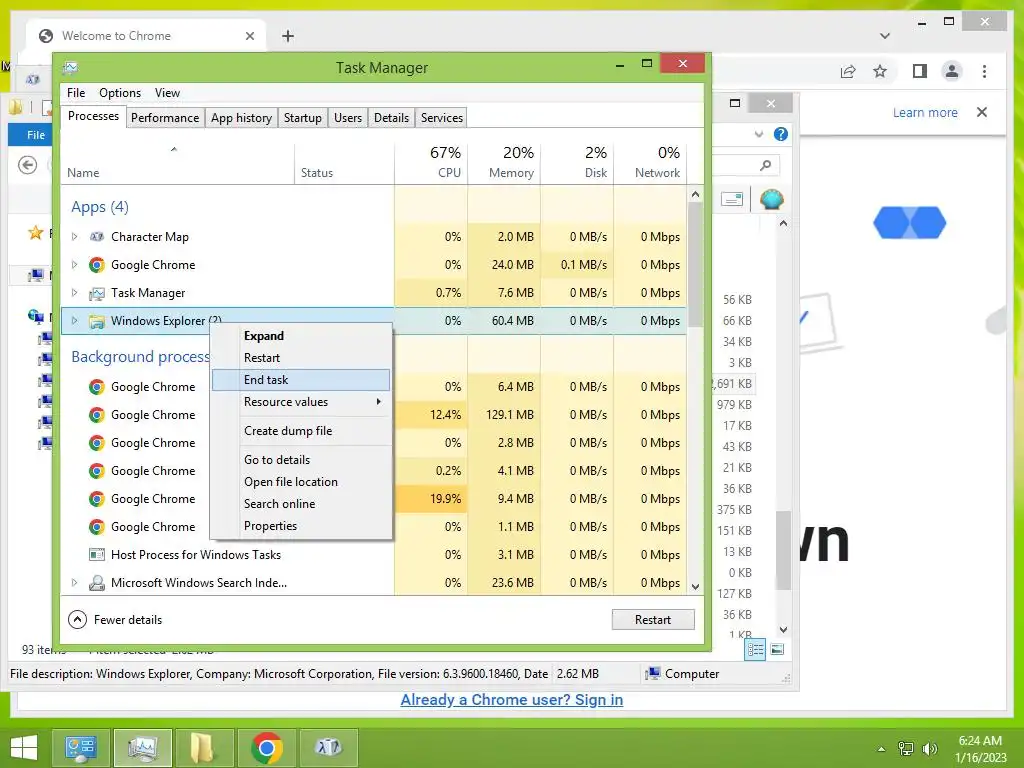Click the taskbar Control Panel icon
The image size is (1024, 768).
coord(81,748)
